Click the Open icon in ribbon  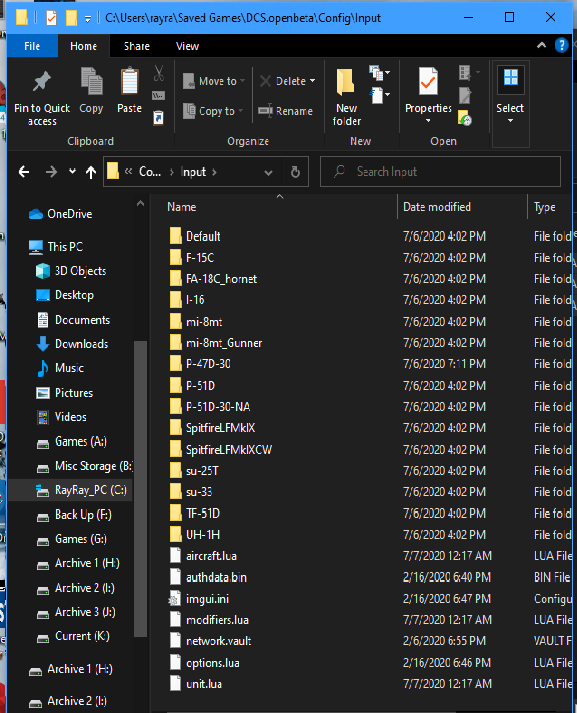(x=468, y=72)
